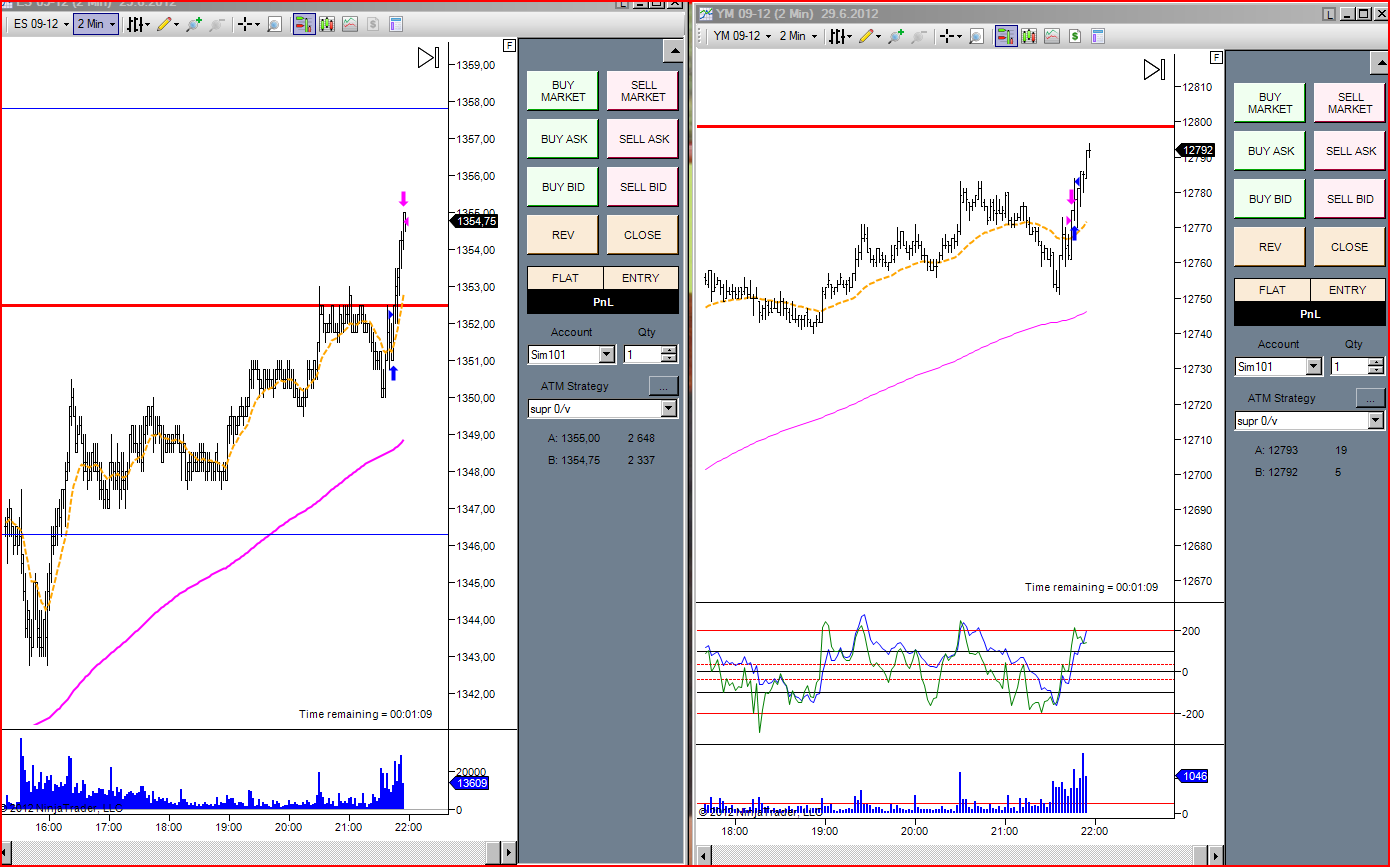This screenshot has width=1390, height=867.
Task: Toggle Chart Trader in the ES chart toolbar
Action: click(x=303, y=24)
